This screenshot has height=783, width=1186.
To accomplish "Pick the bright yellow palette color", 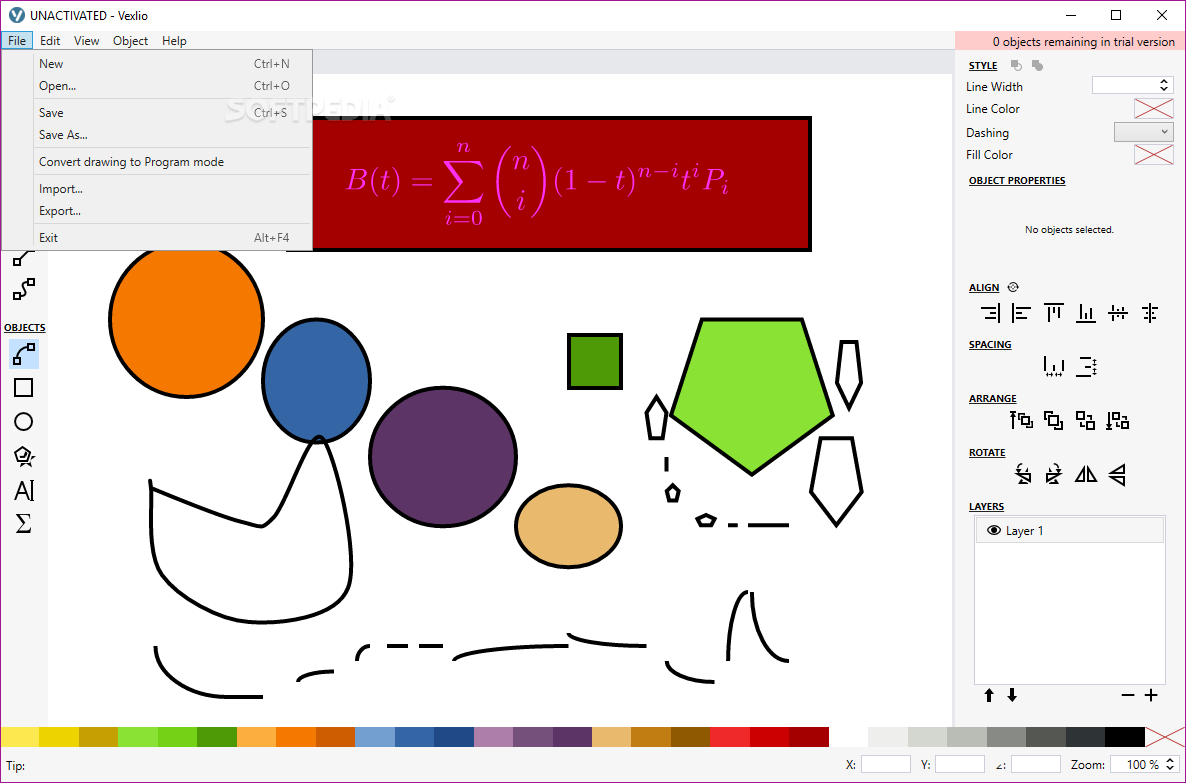I will pos(20,737).
